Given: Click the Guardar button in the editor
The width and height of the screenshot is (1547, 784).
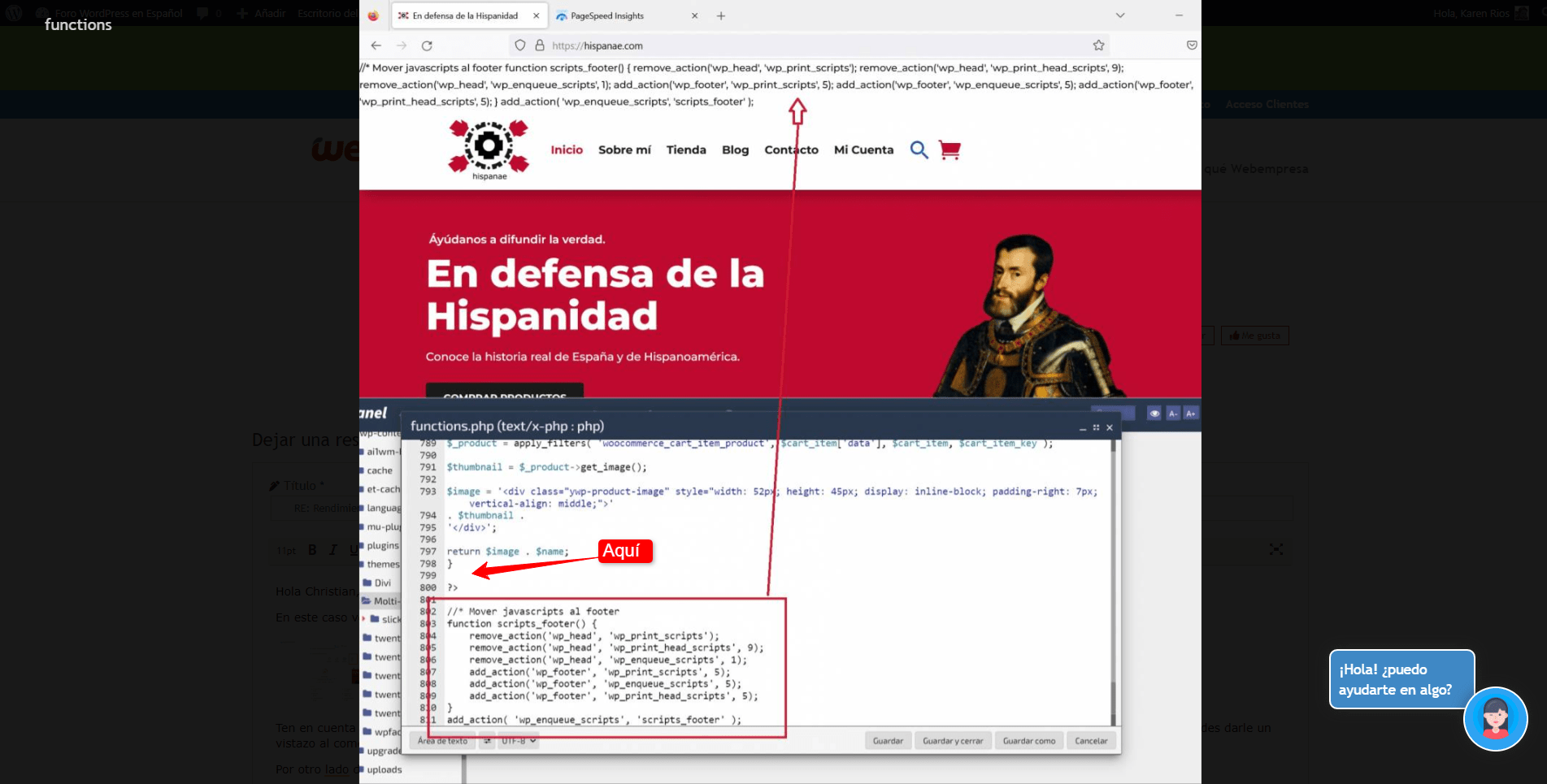Looking at the screenshot, I should 888,741.
